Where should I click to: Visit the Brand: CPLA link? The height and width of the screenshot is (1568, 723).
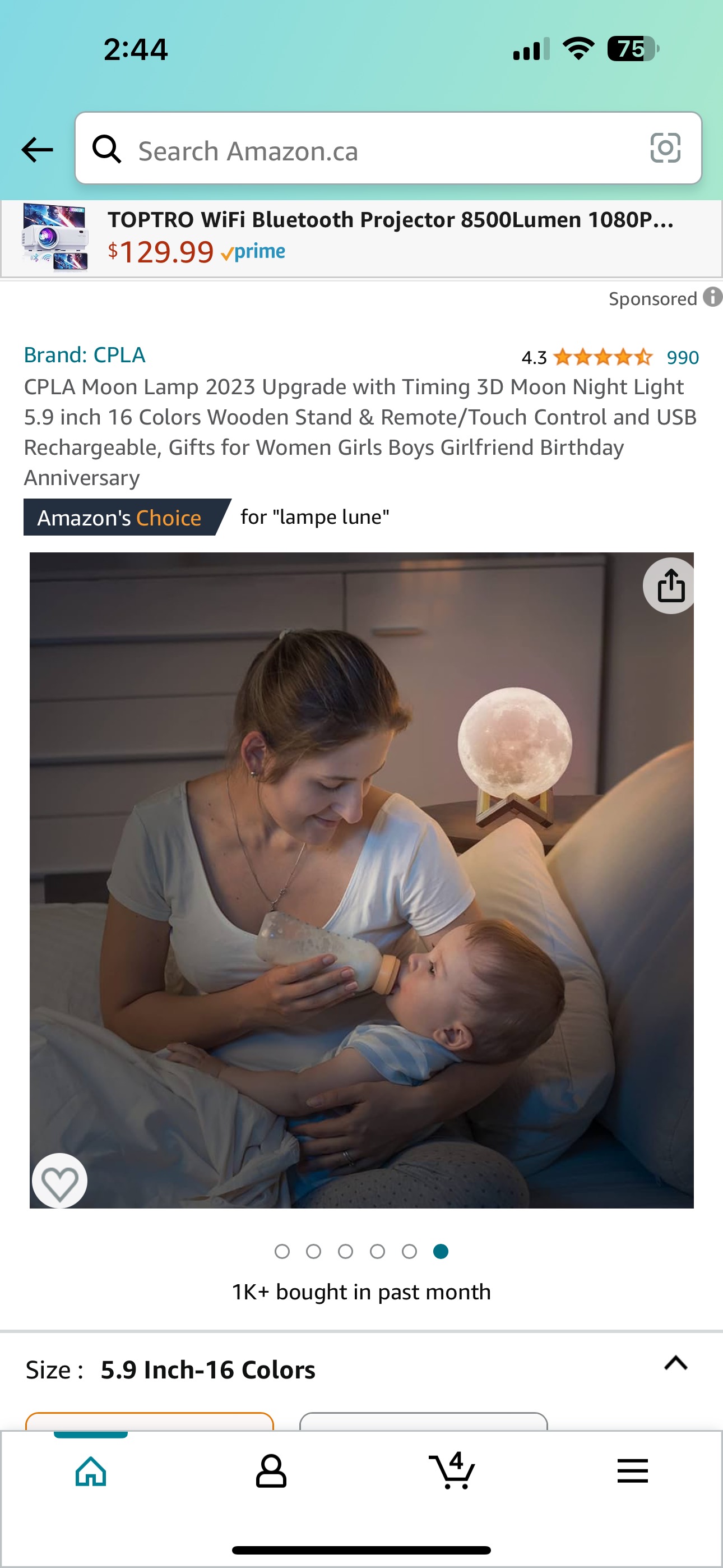(x=85, y=355)
